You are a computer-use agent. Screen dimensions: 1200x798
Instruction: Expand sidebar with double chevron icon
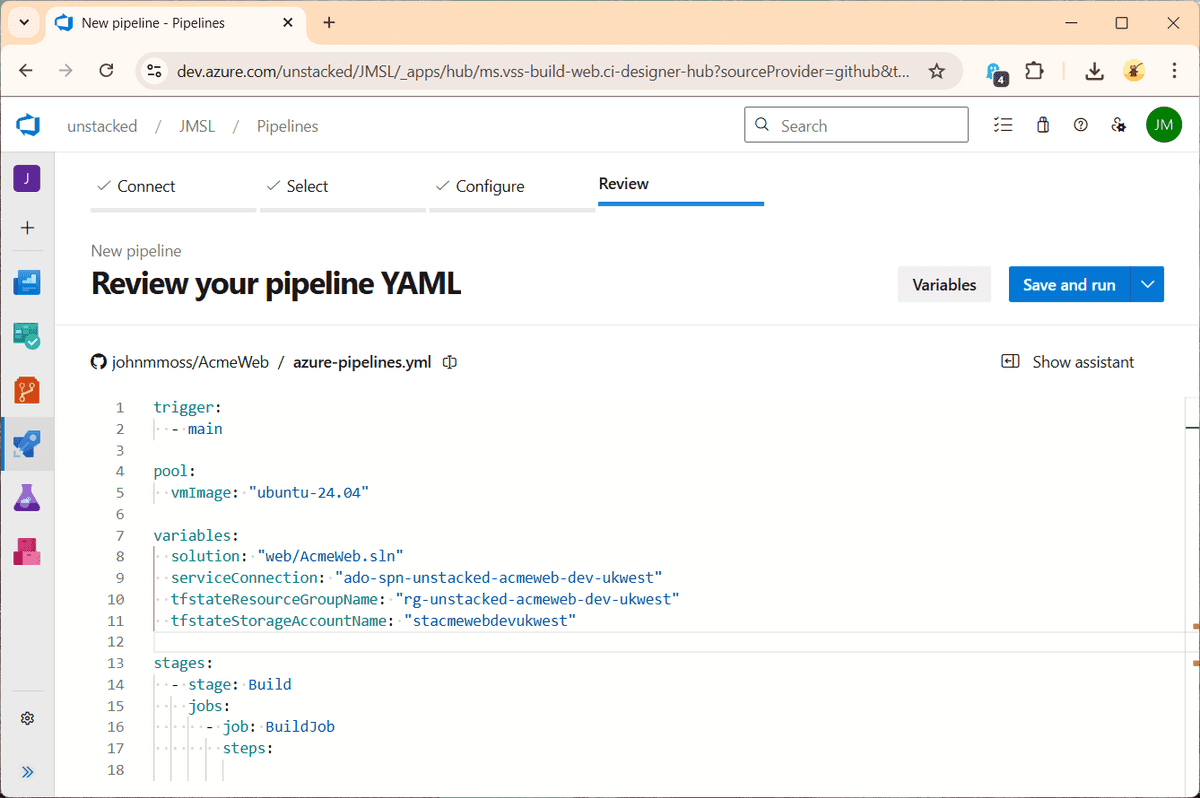click(27, 772)
